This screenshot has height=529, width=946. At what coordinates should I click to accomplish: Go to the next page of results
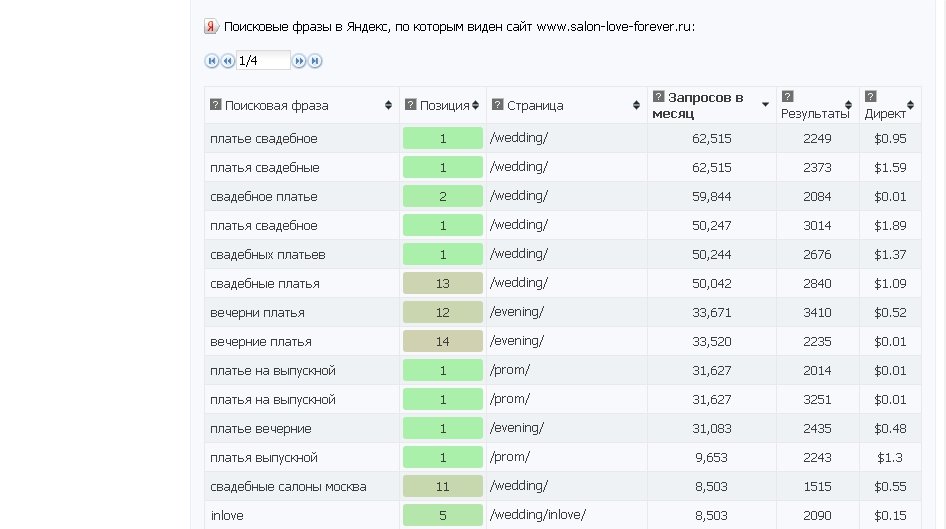coord(299,61)
